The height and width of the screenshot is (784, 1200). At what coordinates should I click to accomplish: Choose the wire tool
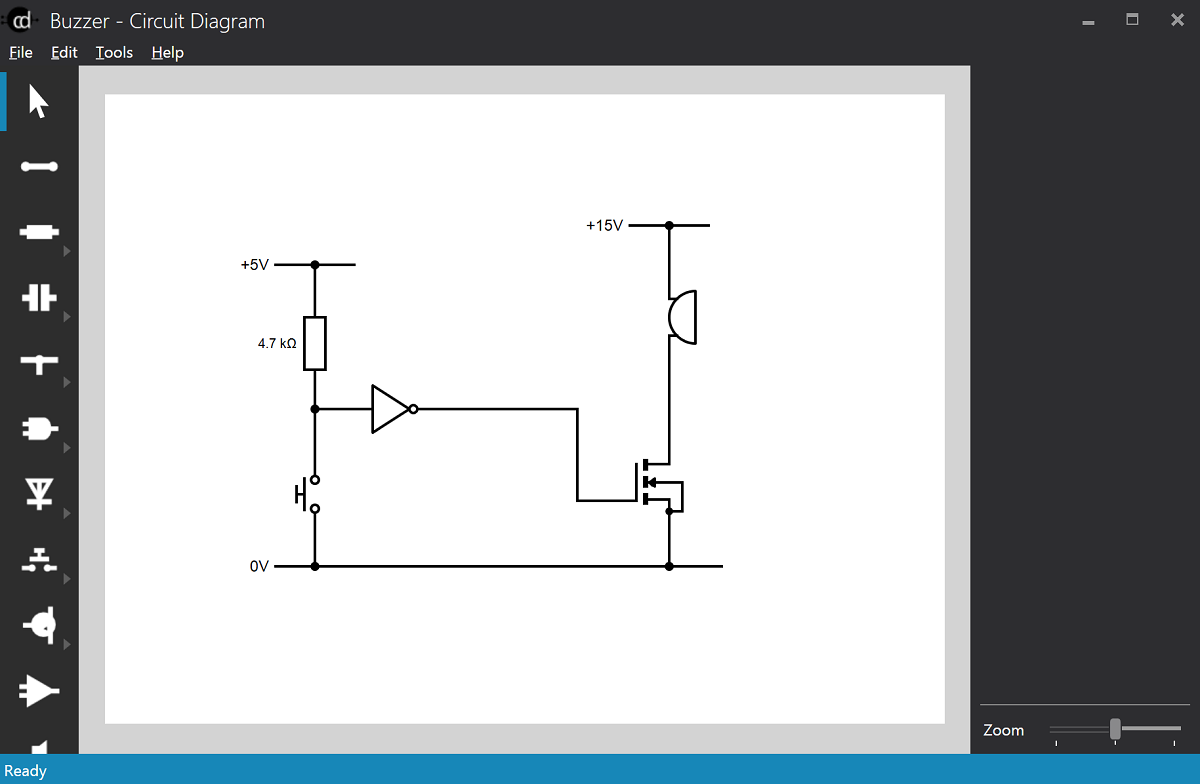click(40, 167)
